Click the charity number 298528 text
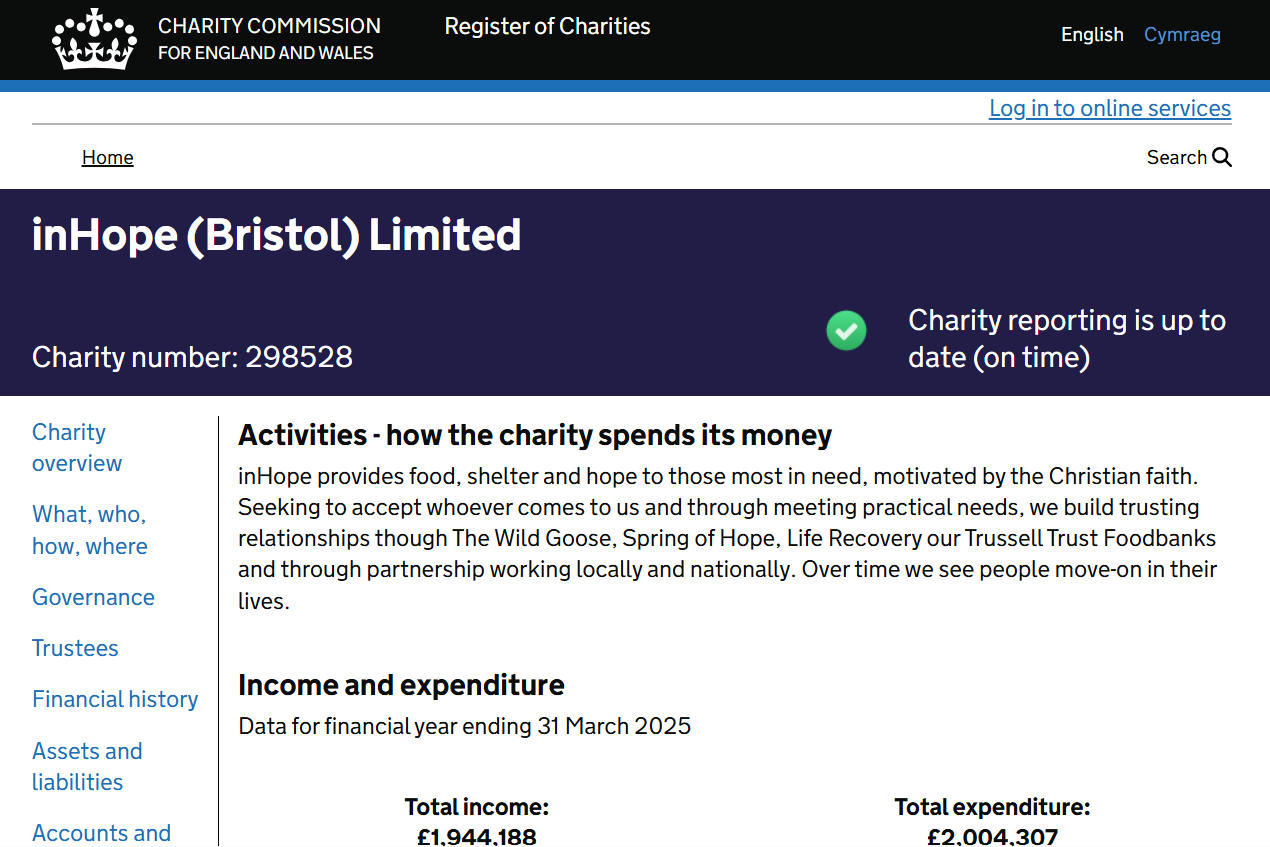This screenshot has width=1270, height=847. pyautogui.click(x=192, y=357)
